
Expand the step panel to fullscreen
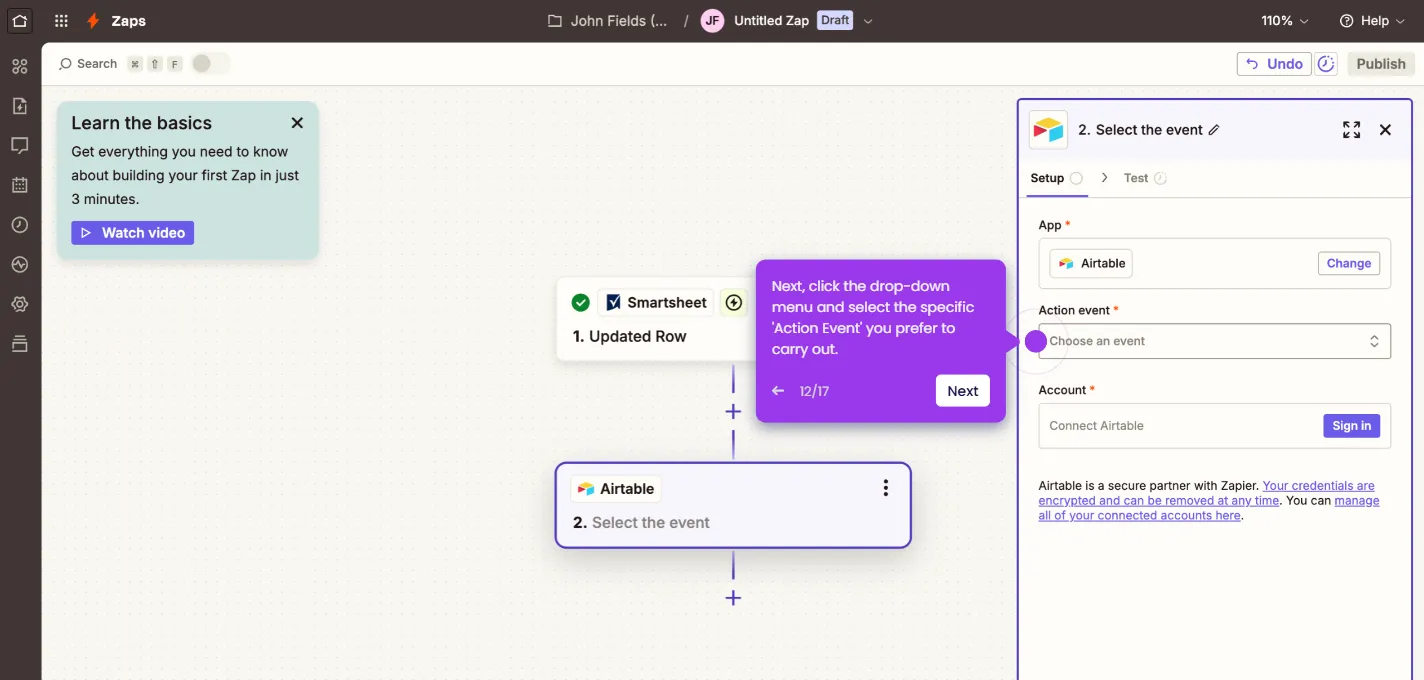(1351, 130)
